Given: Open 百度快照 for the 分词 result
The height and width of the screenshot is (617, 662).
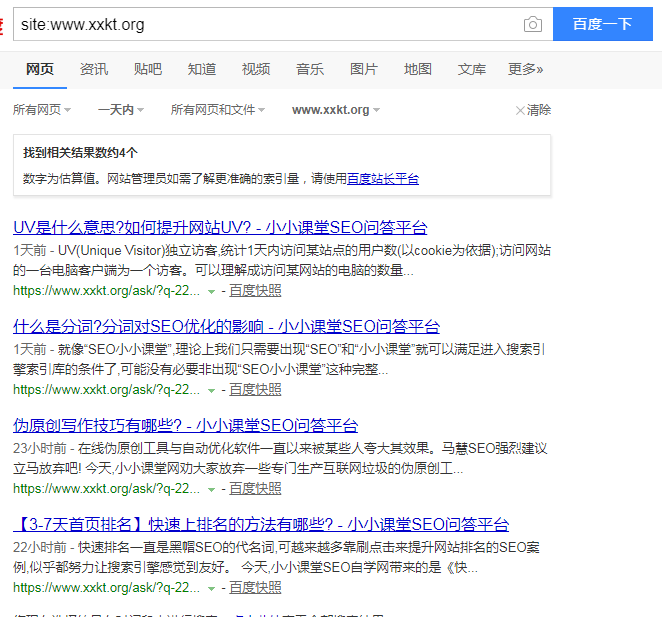Looking at the screenshot, I should (x=255, y=389).
